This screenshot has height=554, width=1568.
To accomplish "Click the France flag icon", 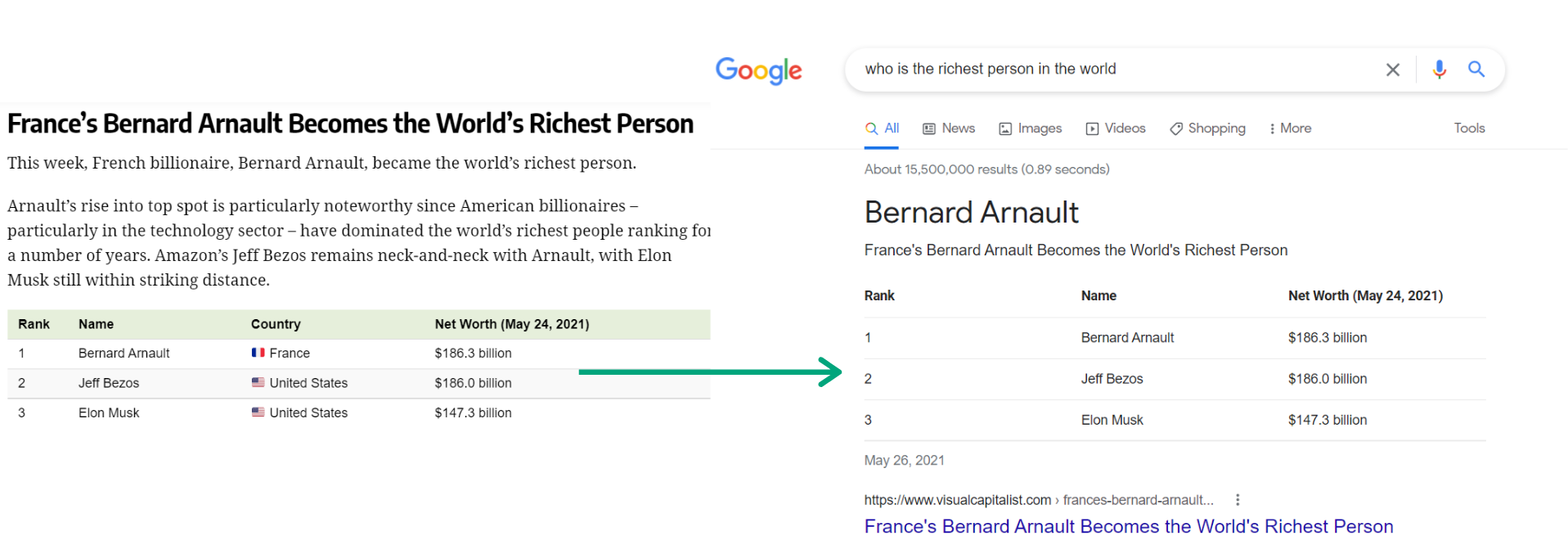I will tap(258, 353).
